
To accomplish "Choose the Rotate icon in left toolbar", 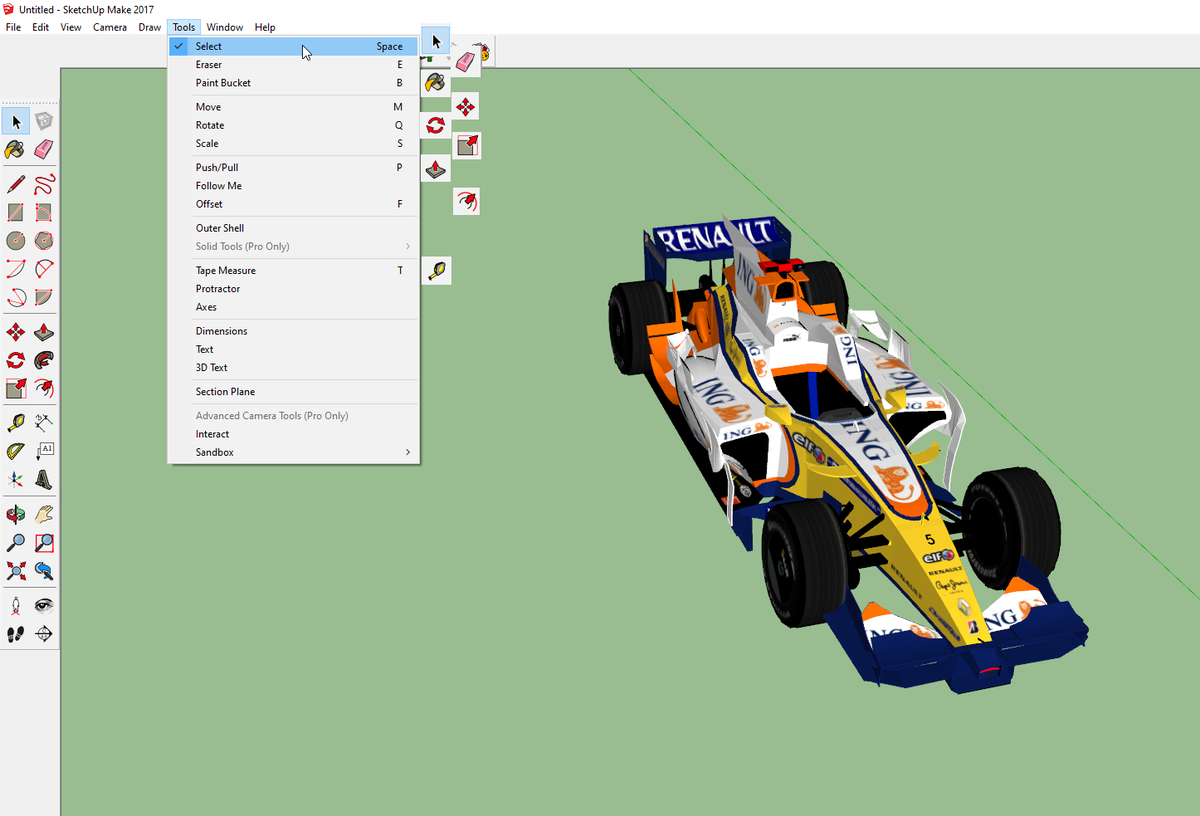I will point(16,360).
